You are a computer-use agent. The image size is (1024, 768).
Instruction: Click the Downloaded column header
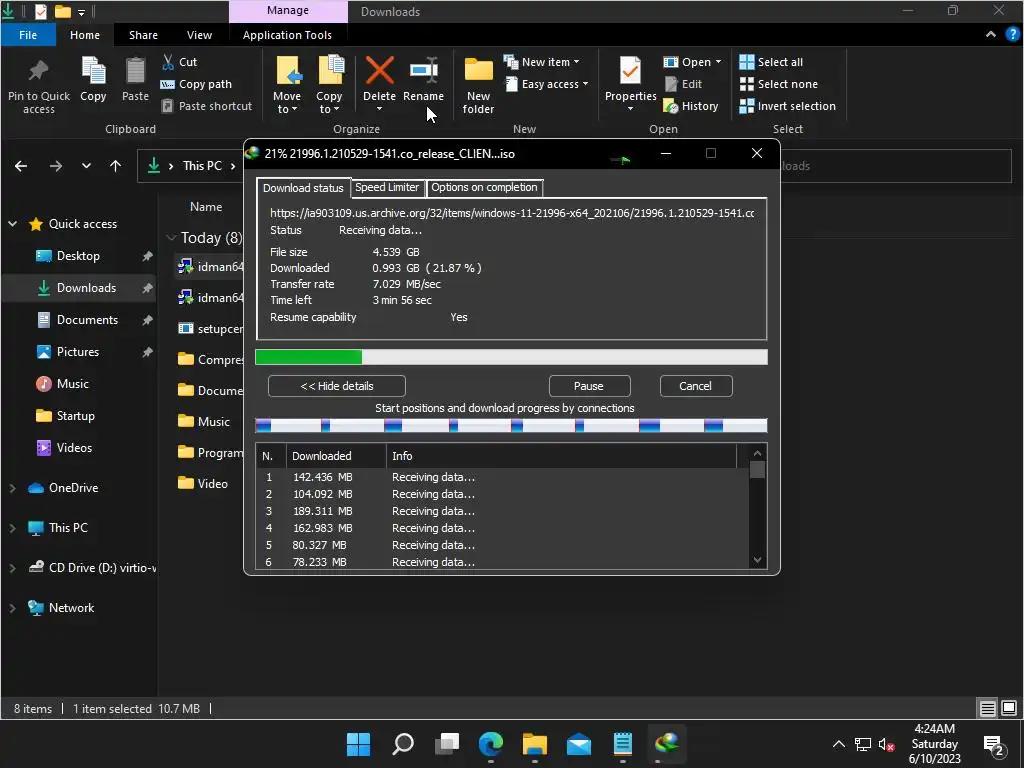[336, 456]
